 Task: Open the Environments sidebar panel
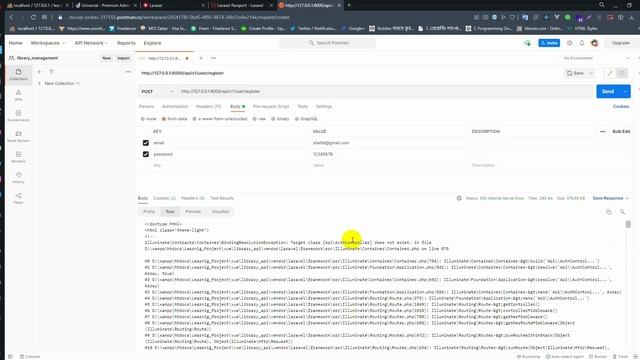[18, 116]
